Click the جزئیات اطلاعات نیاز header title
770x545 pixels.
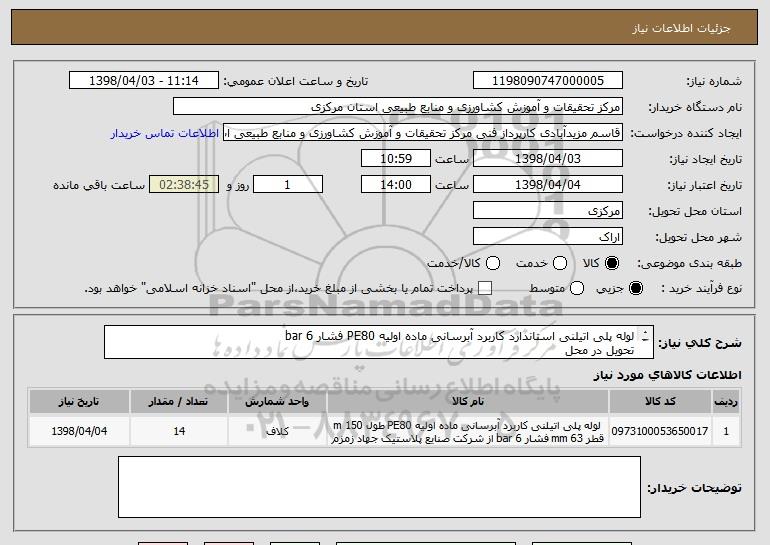(681, 28)
